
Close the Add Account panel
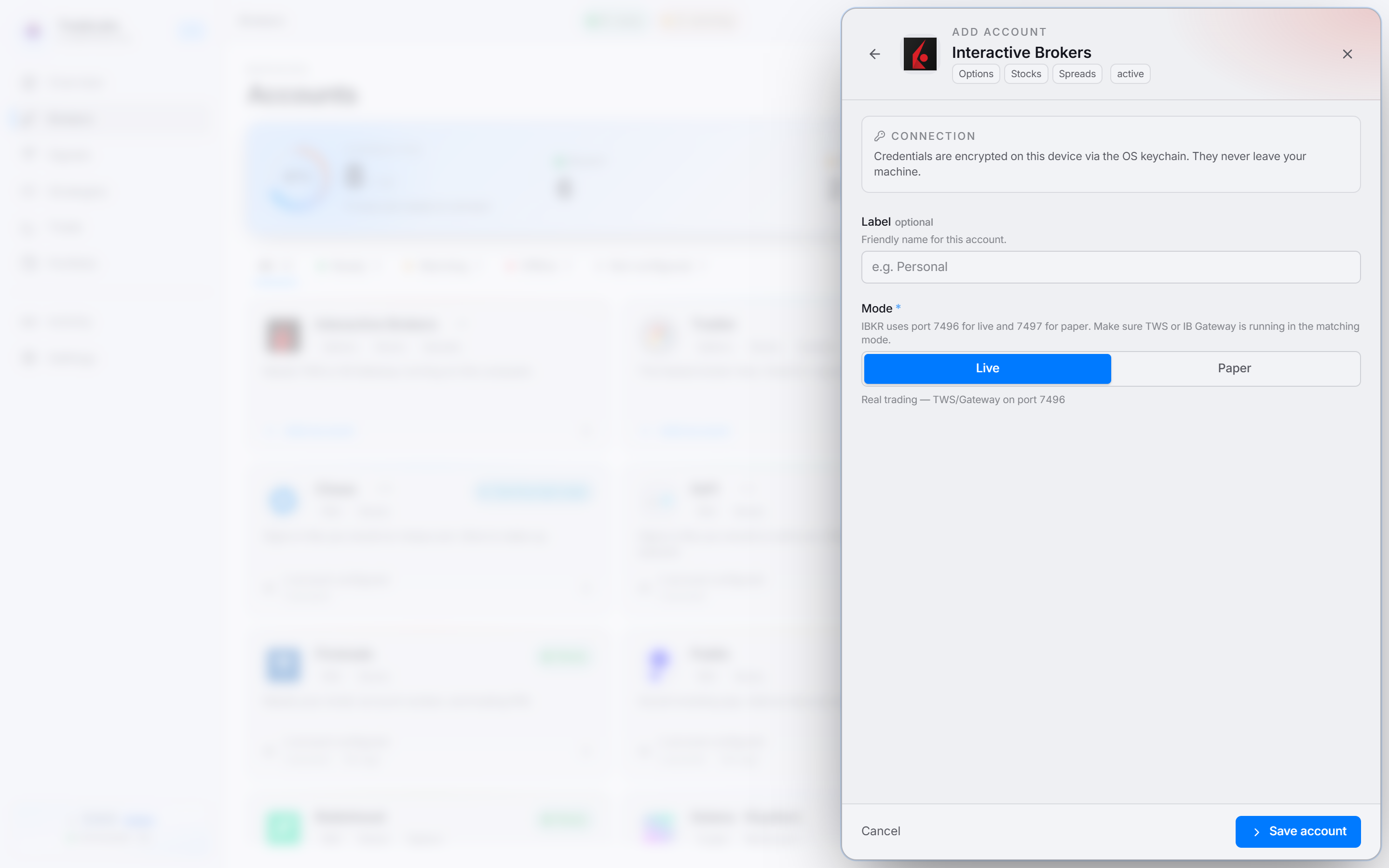click(x=1347, y=54)
